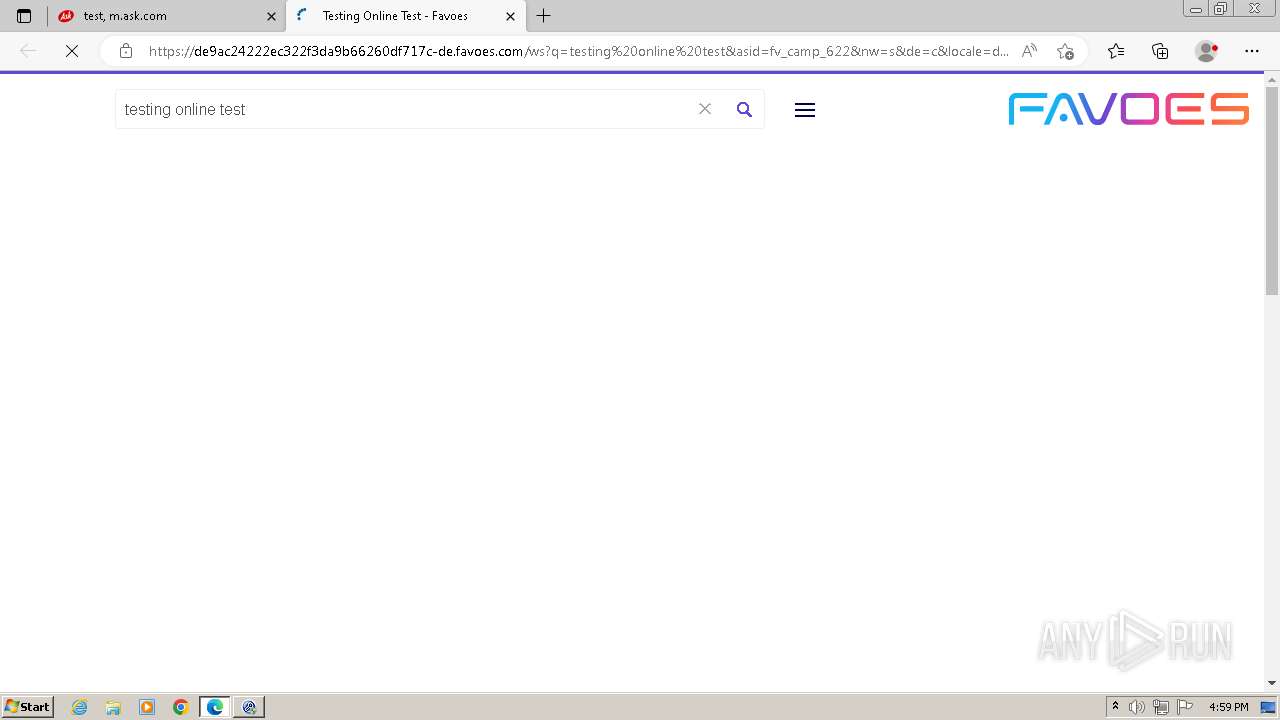Image resolution: width=1280 pixels, height=720 pixels.
Task: Open media player from taskbar
Action: (147, 707)
